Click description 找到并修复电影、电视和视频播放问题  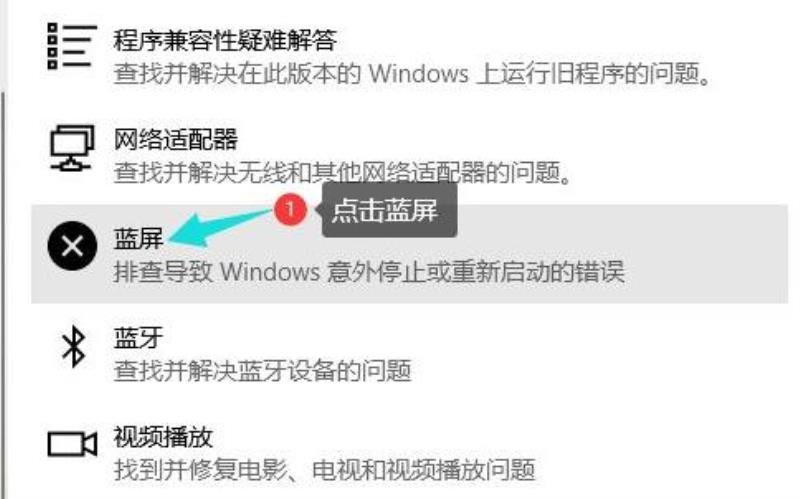[324, 469]
